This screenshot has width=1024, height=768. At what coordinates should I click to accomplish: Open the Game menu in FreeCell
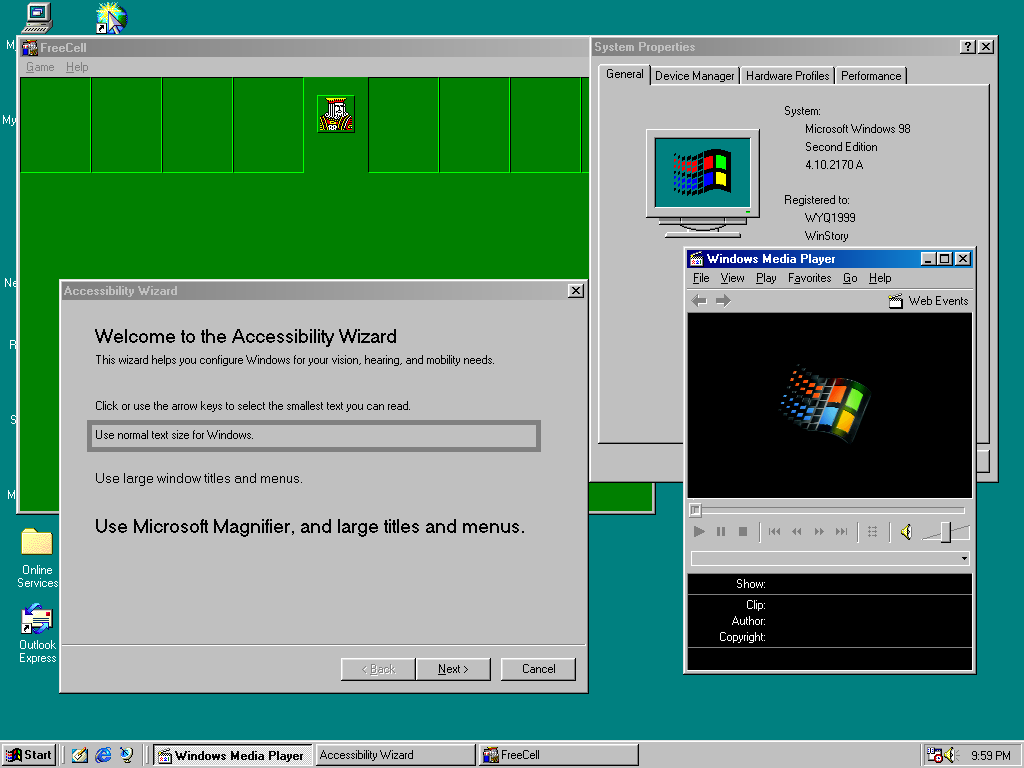40,67
